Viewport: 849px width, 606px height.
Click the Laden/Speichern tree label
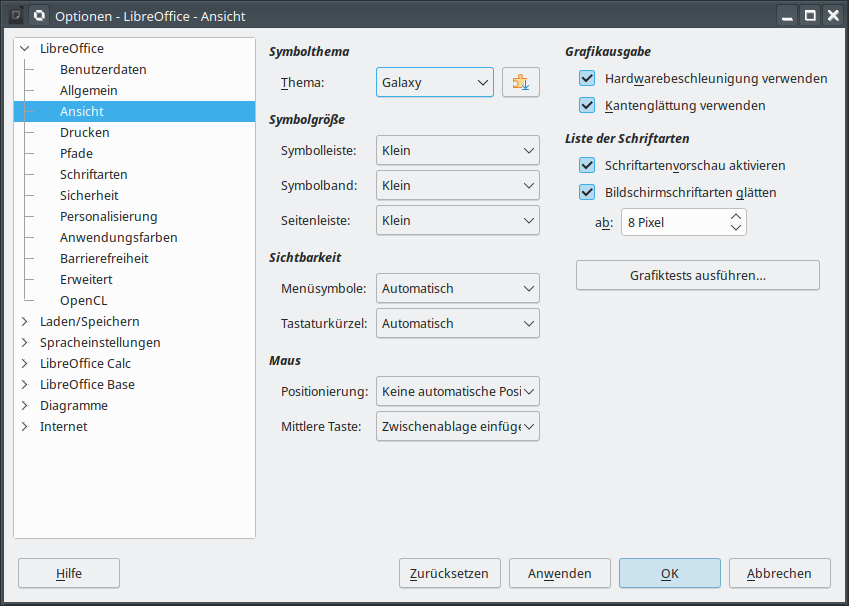pyautogui.click(x=89, y=321)
